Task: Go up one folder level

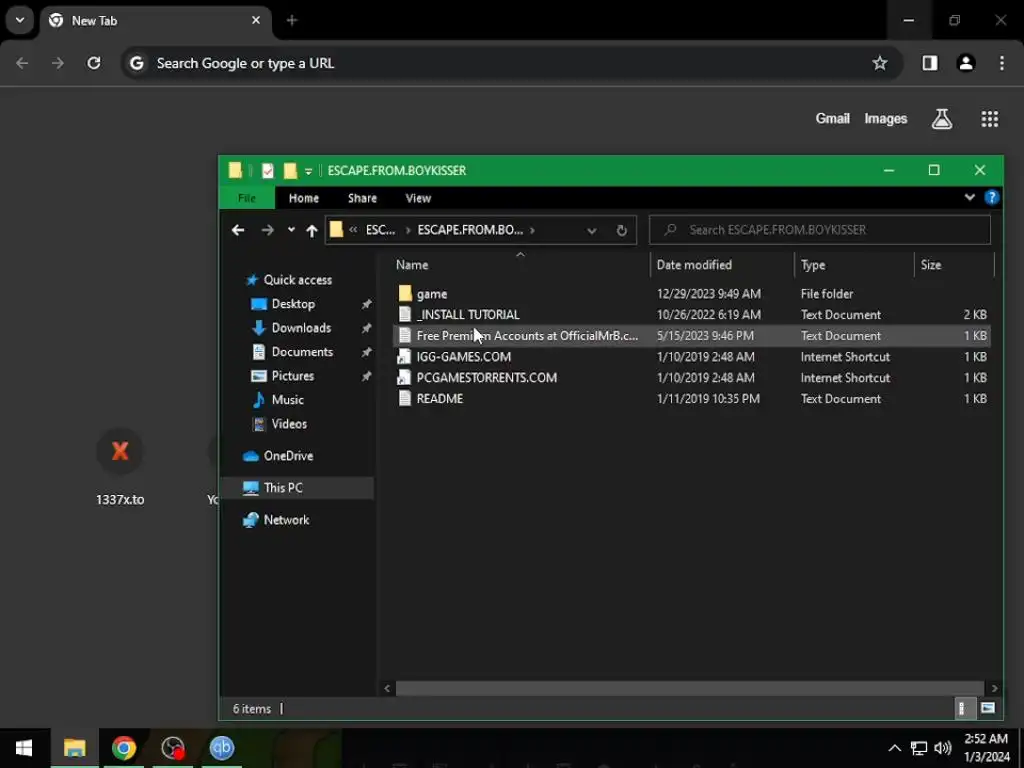Action: point(312,230)
